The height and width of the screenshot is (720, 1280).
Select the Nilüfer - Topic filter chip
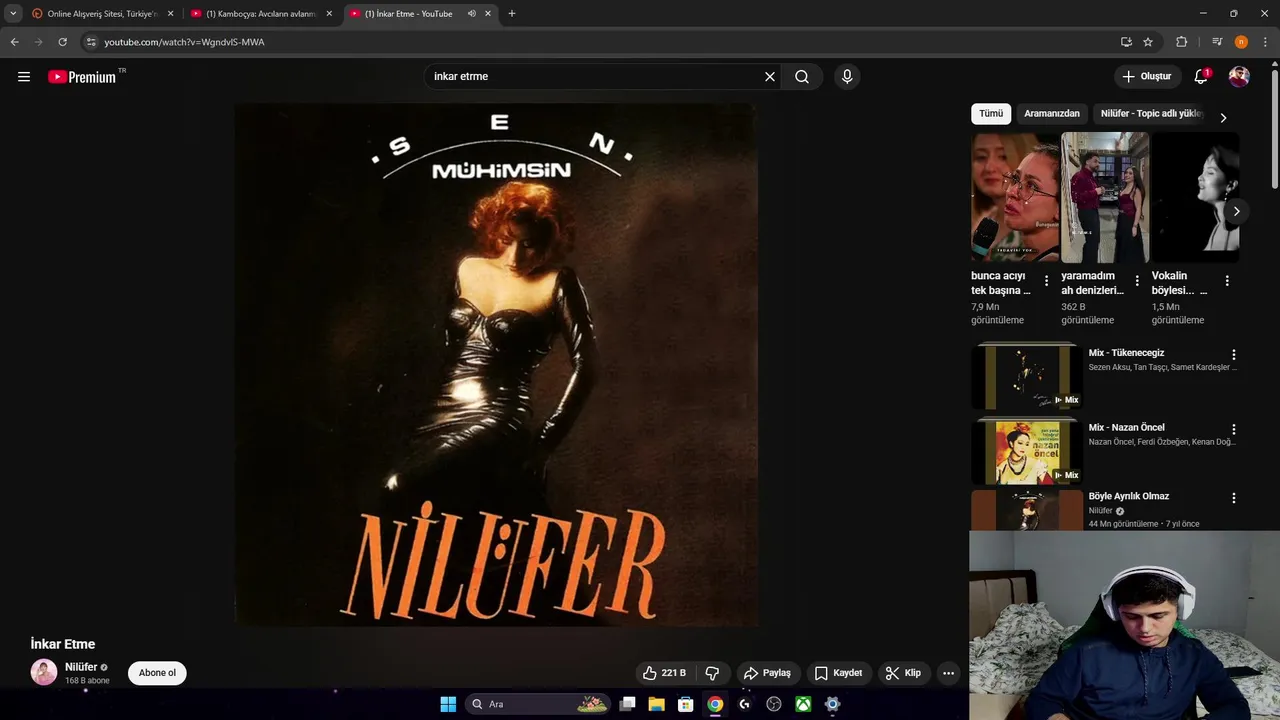click(1151, 114)
